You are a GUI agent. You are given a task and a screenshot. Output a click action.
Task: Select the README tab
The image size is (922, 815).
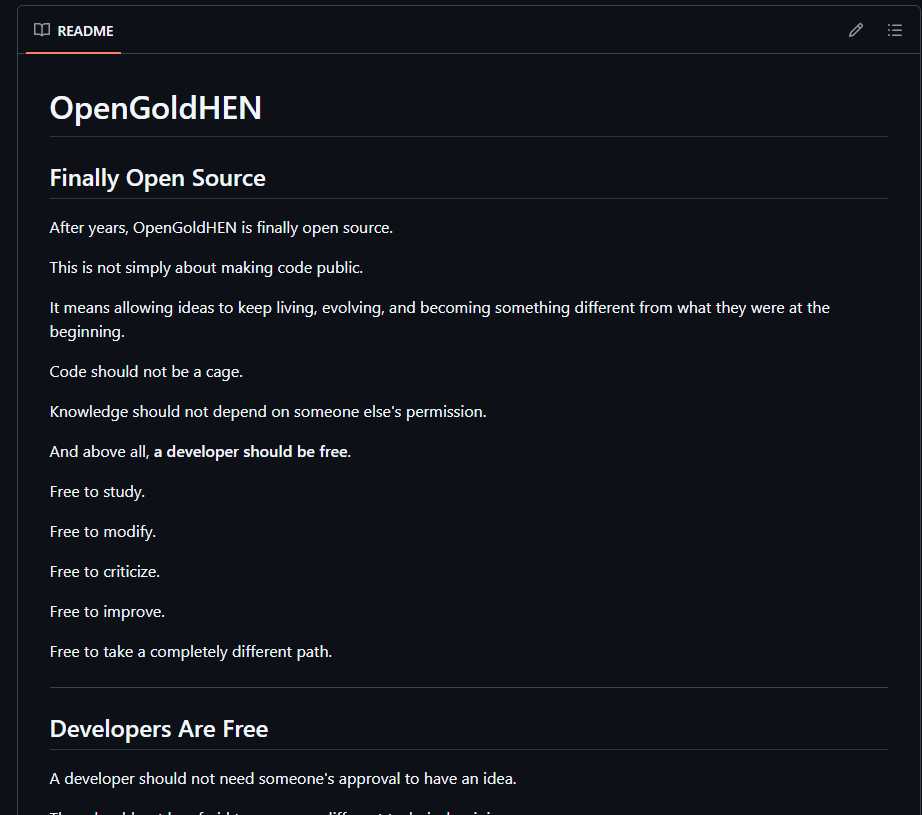74,31
